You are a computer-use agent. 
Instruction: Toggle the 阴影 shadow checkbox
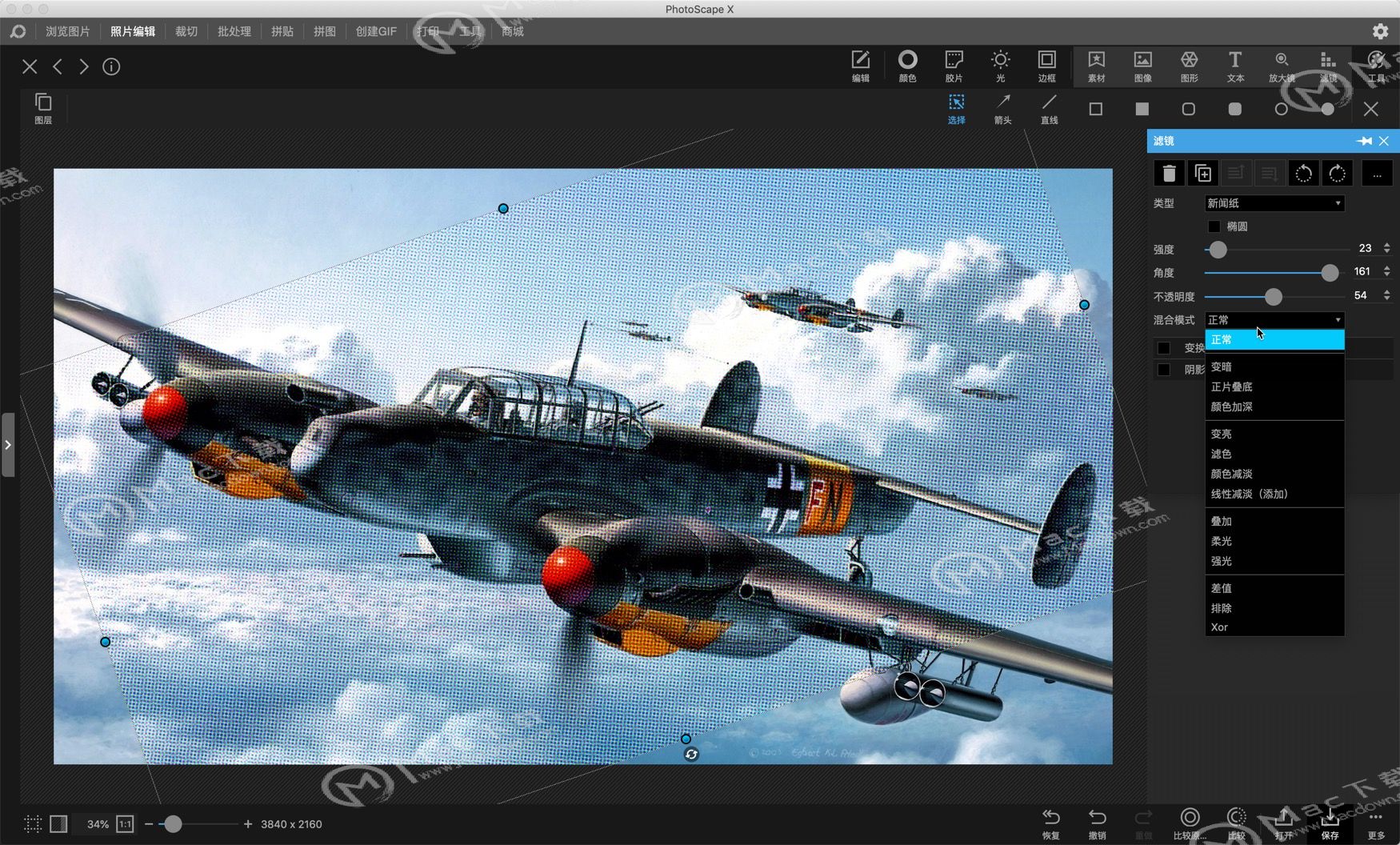(1164, 370)
